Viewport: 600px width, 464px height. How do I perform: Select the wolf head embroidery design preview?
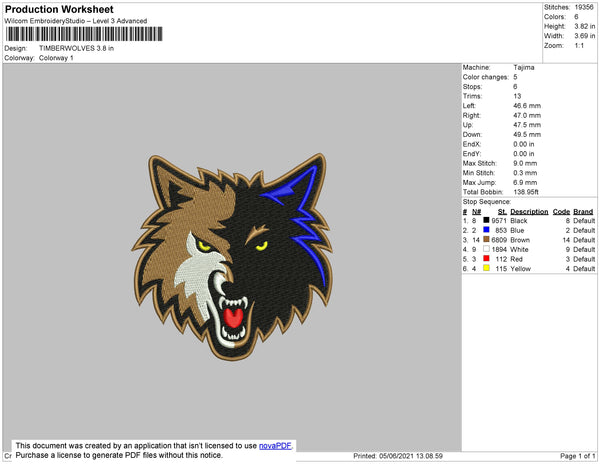pyautogui.click(x=232, y=257)
